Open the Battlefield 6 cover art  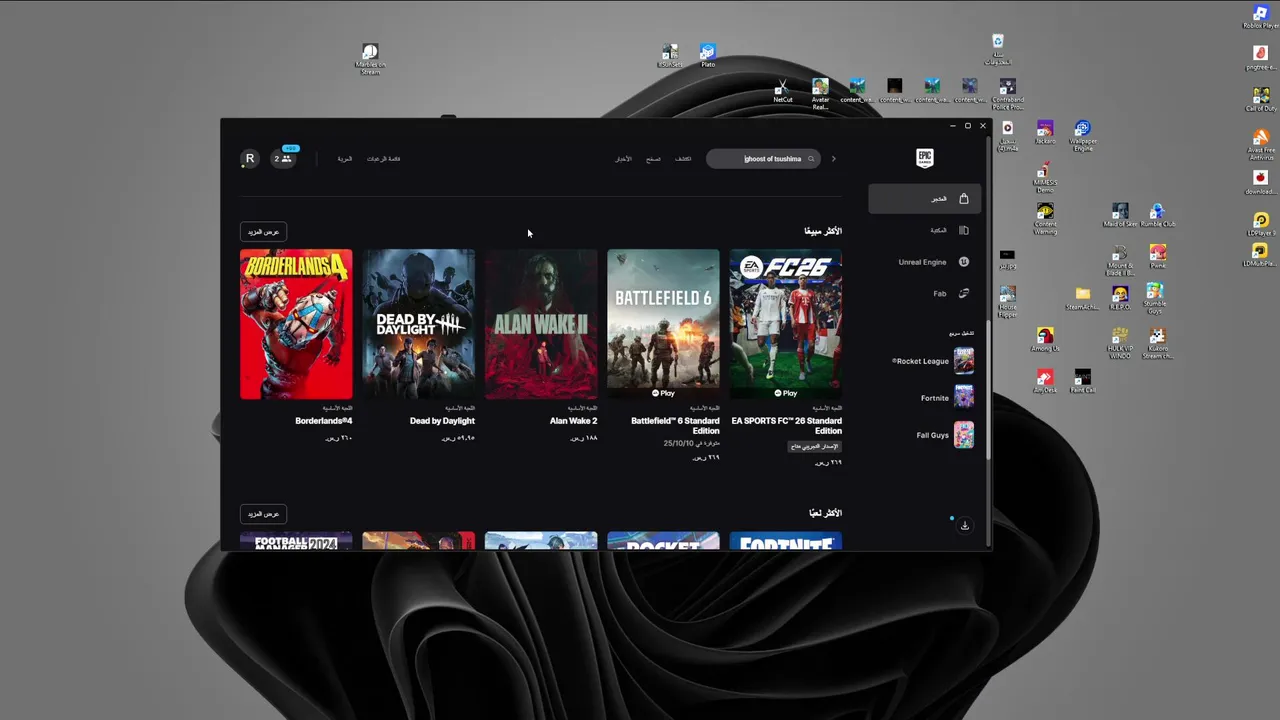663,324
